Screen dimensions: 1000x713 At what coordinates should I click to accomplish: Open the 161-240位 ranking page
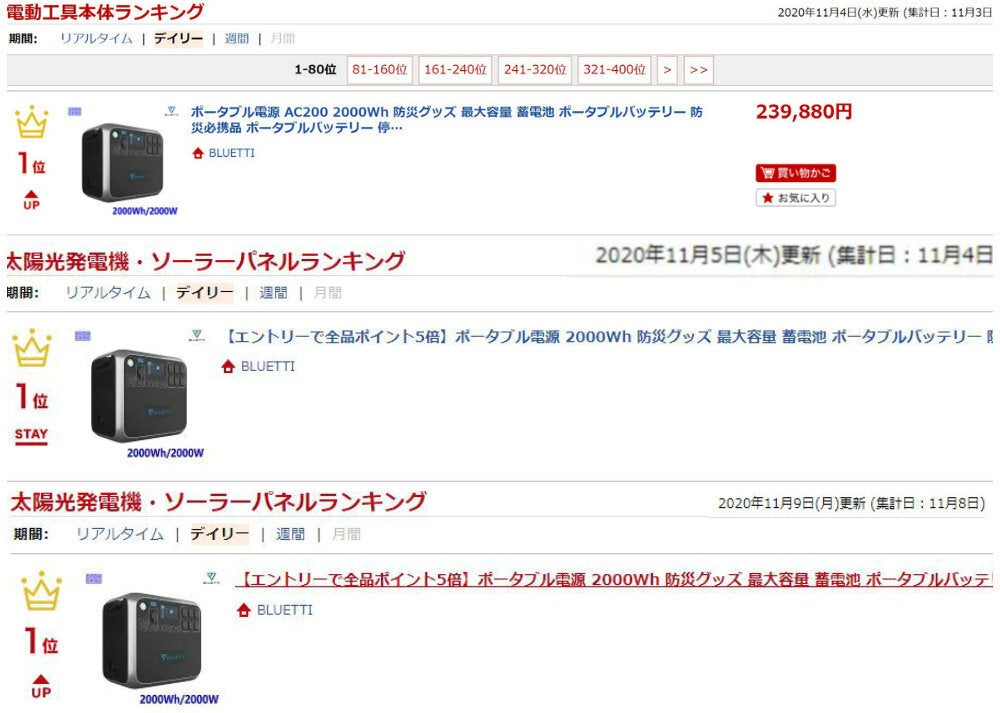pos(455,70)
